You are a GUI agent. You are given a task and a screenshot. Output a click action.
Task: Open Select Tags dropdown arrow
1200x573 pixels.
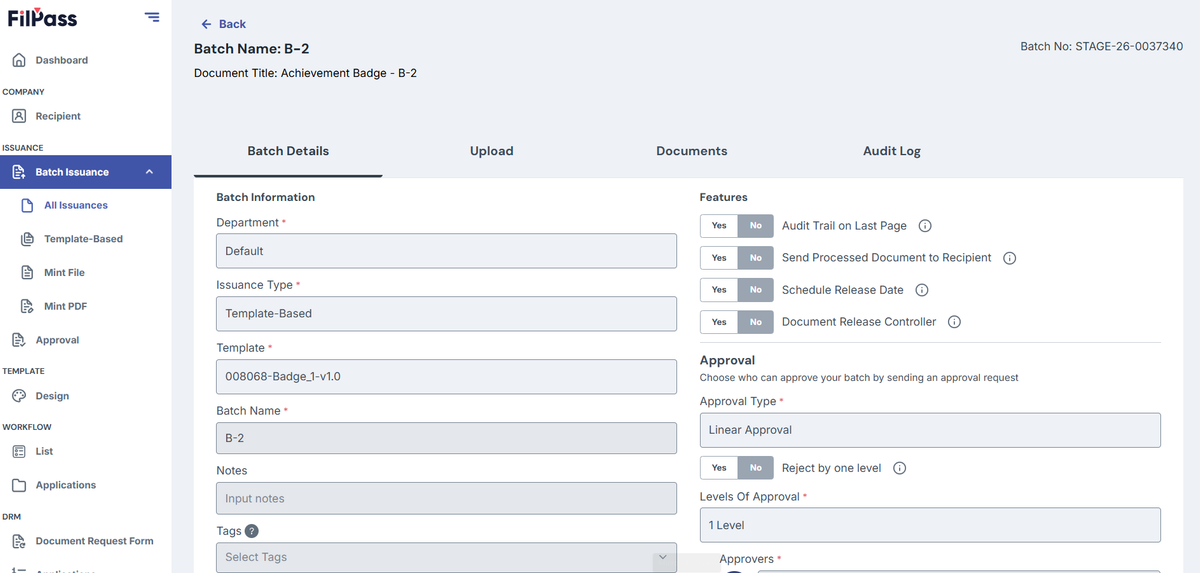click(x=662, y=557)
